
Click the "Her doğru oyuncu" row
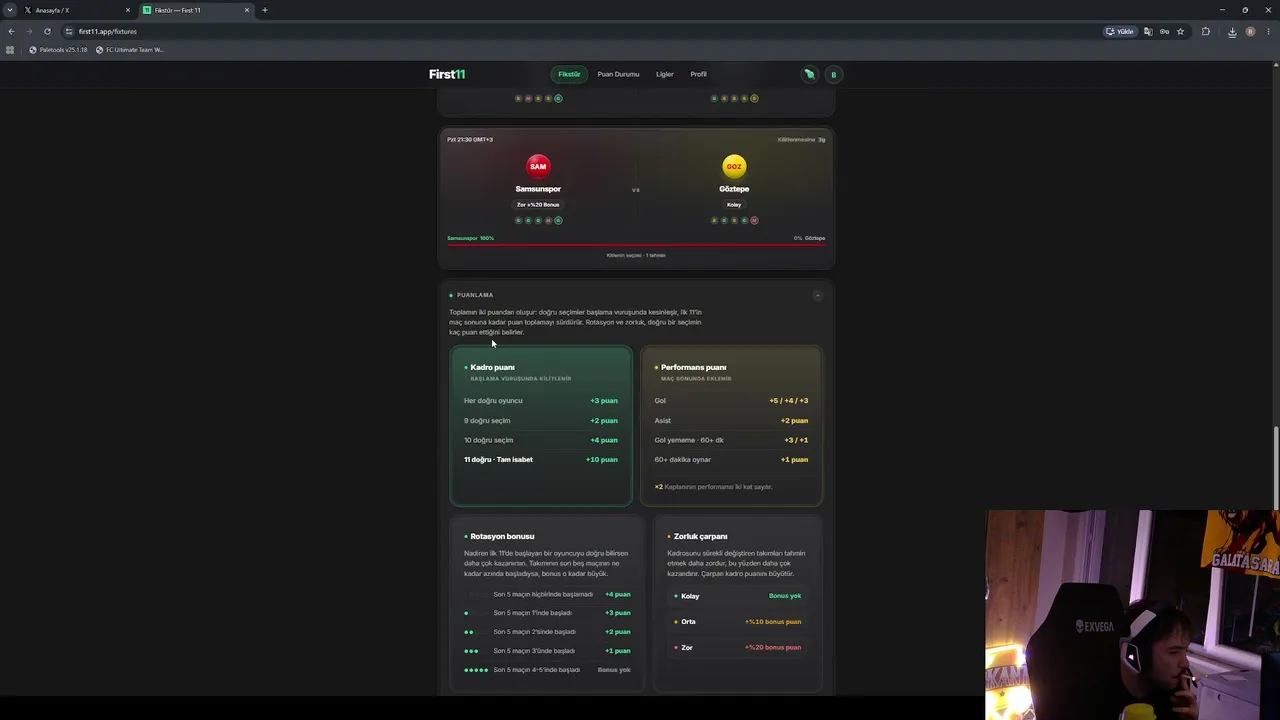tap(541, 401)
